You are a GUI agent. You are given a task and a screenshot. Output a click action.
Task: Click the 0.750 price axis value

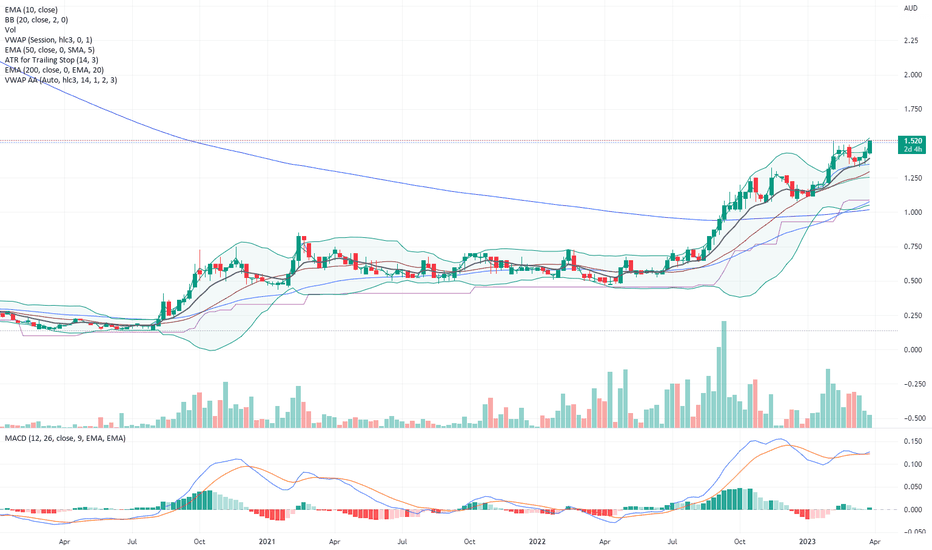pyautogui.click(x=912, y=247)
